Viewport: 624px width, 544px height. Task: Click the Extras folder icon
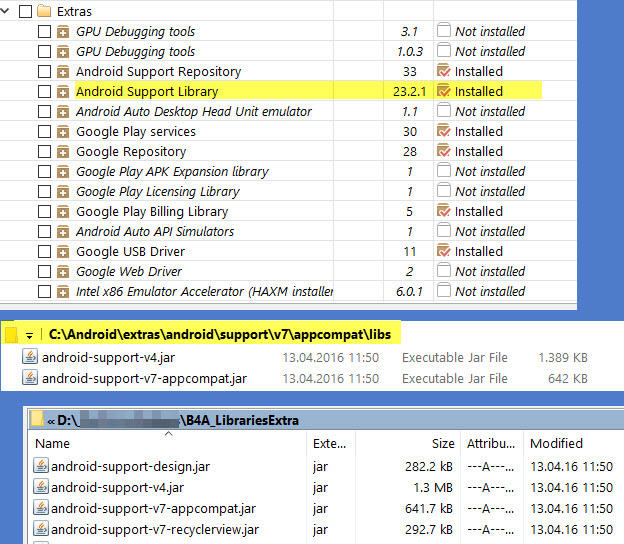click(44, 11)
